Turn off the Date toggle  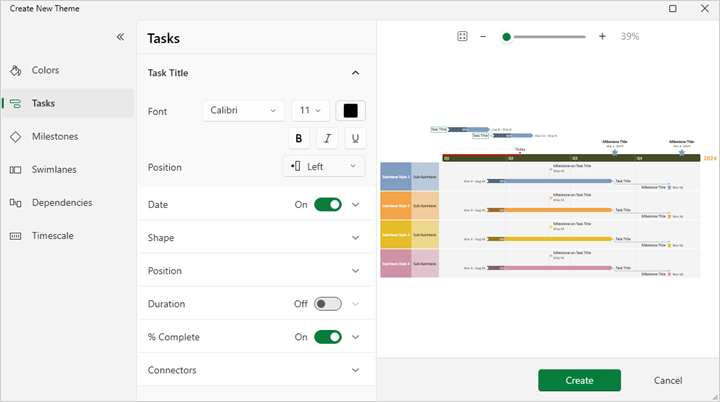pos(327,205)
